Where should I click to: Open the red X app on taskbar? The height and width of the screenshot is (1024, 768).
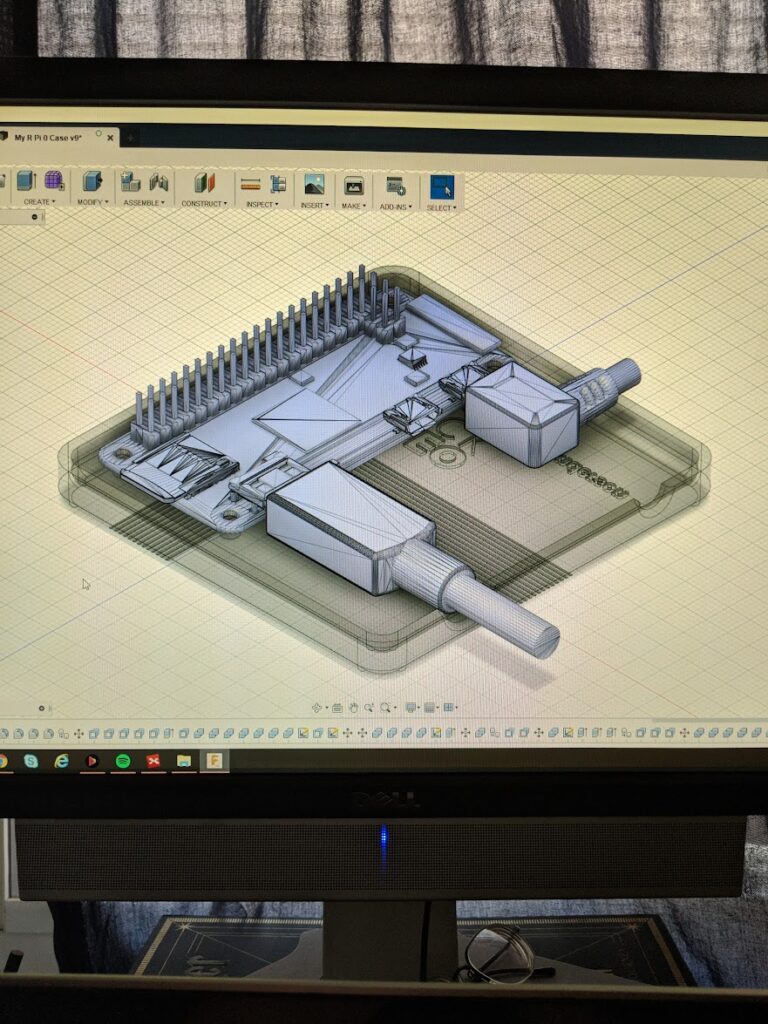(x=153, y=761)
